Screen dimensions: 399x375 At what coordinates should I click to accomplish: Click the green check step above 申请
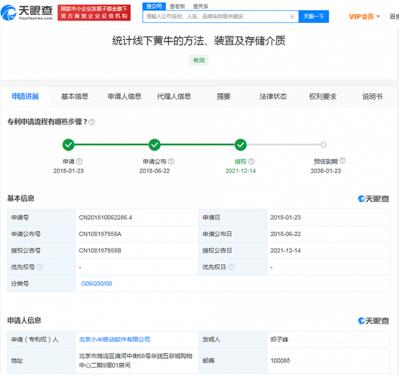pyautogui.click(x=68, y=145)
